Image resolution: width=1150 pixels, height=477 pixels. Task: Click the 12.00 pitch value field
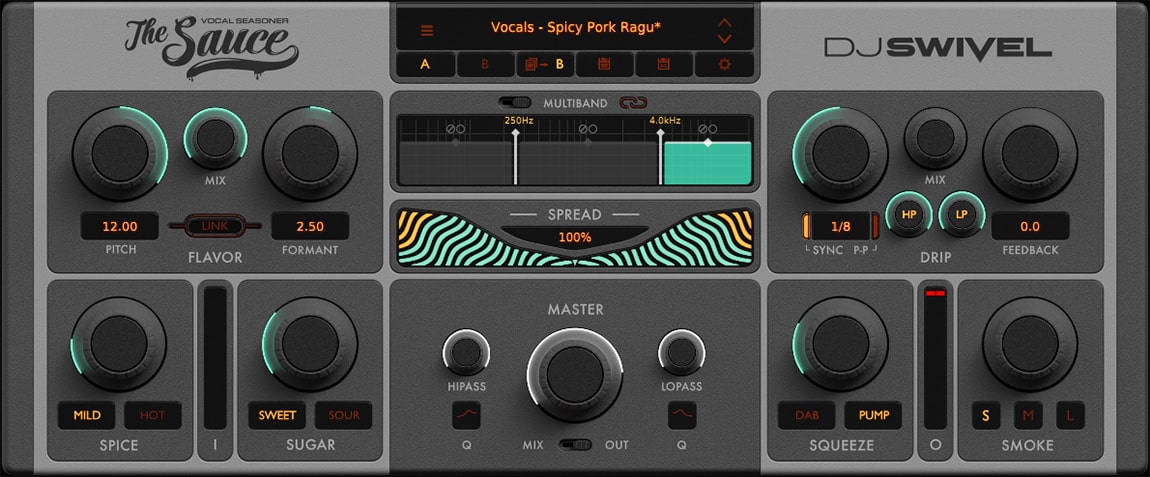point(120,226)
